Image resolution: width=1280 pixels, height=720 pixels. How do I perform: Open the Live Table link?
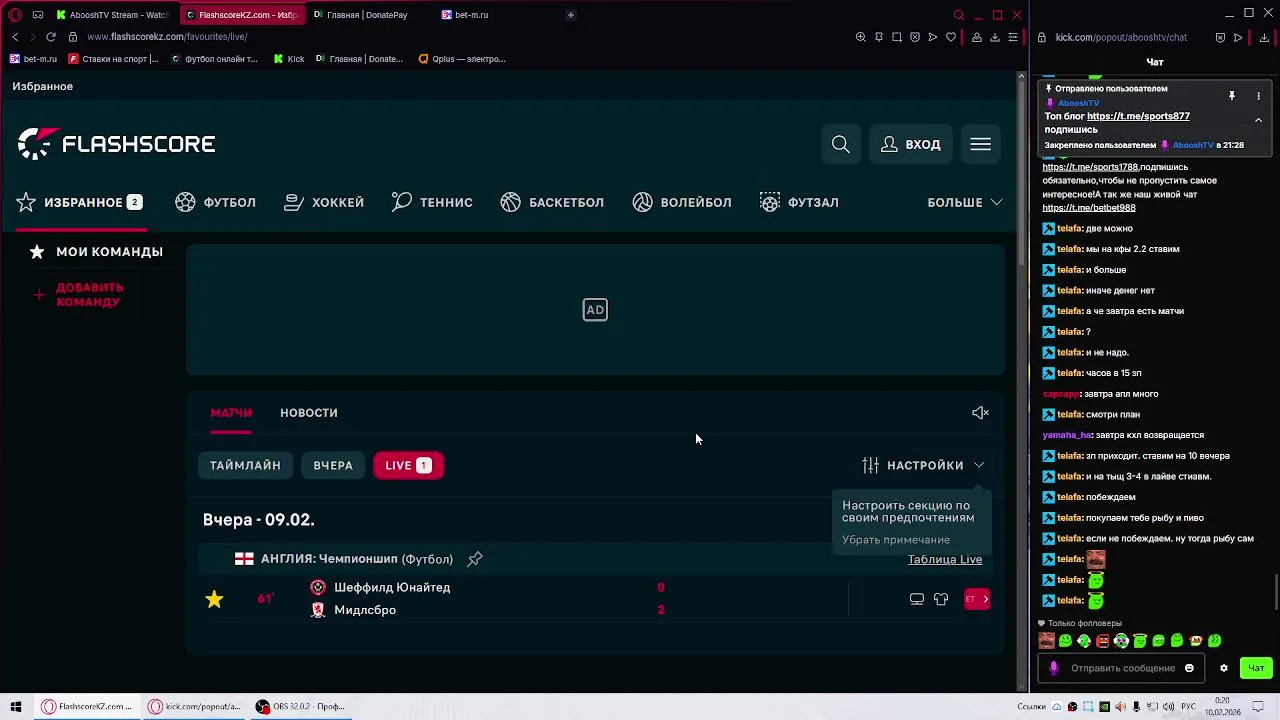pyautogui.click(x=945, y=559)
